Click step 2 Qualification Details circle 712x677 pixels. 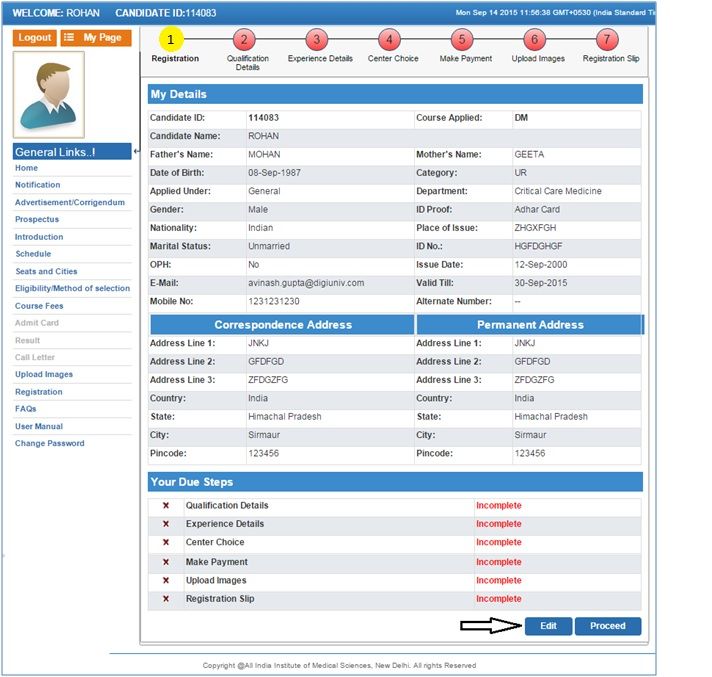pos(244,40)
